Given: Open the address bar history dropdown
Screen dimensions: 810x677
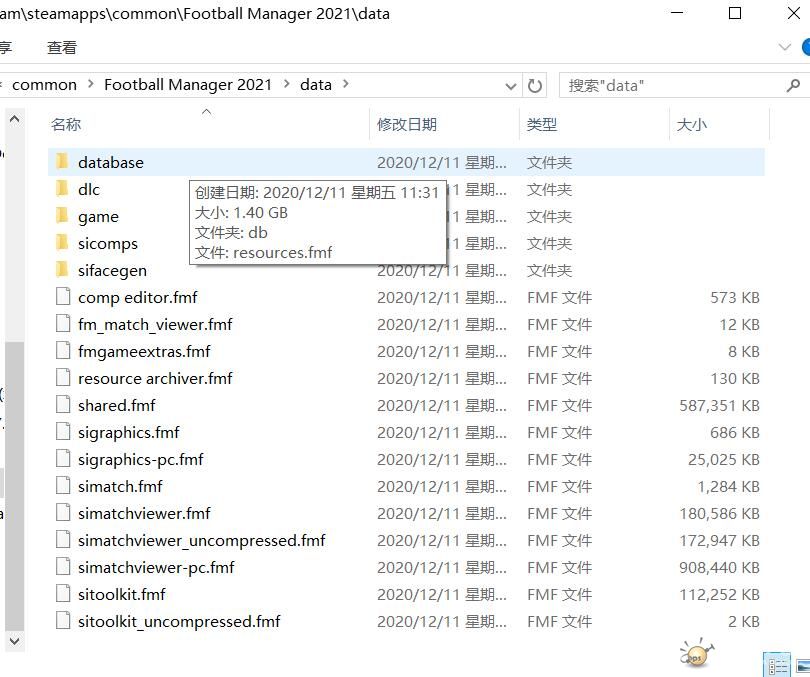Looking at the screenshot, I should point(510,86).
